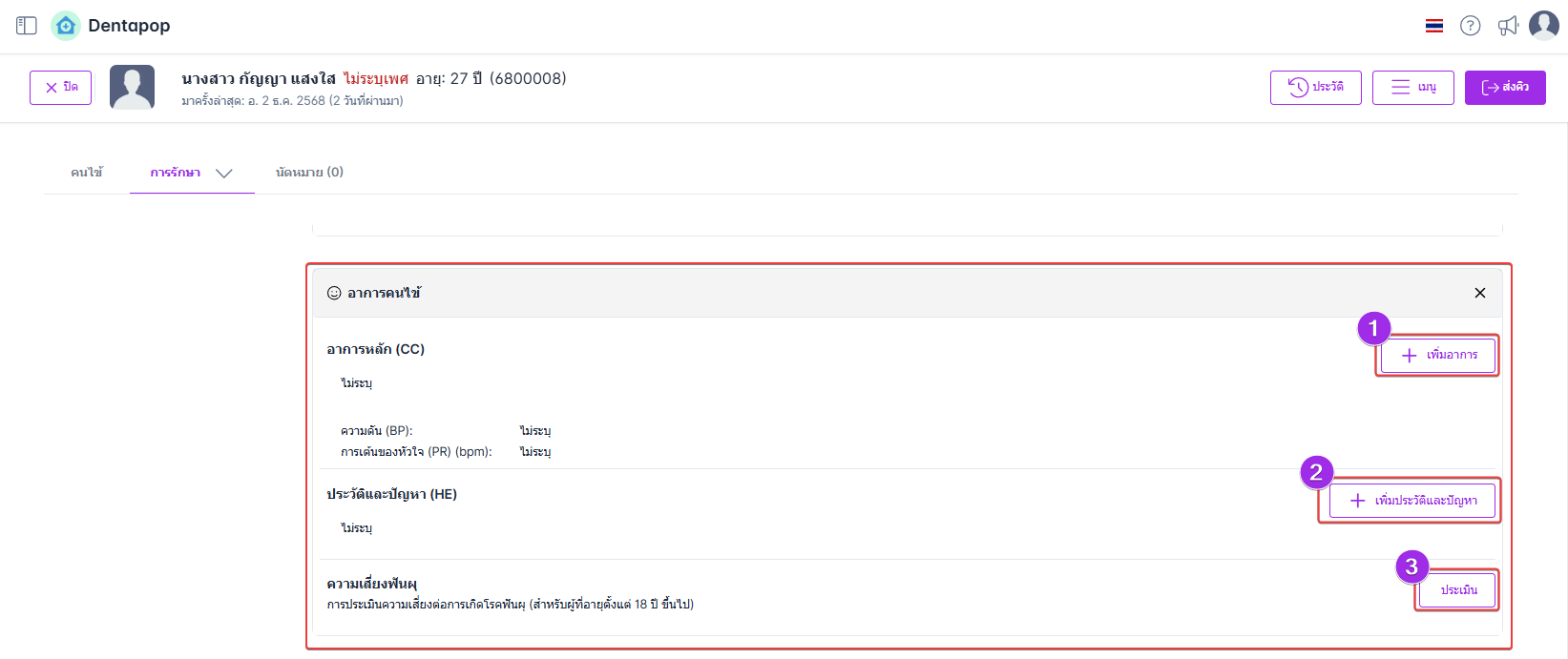1568x659 pixels.
Task: Select the การรักษา tab
Action: [176, 173]
